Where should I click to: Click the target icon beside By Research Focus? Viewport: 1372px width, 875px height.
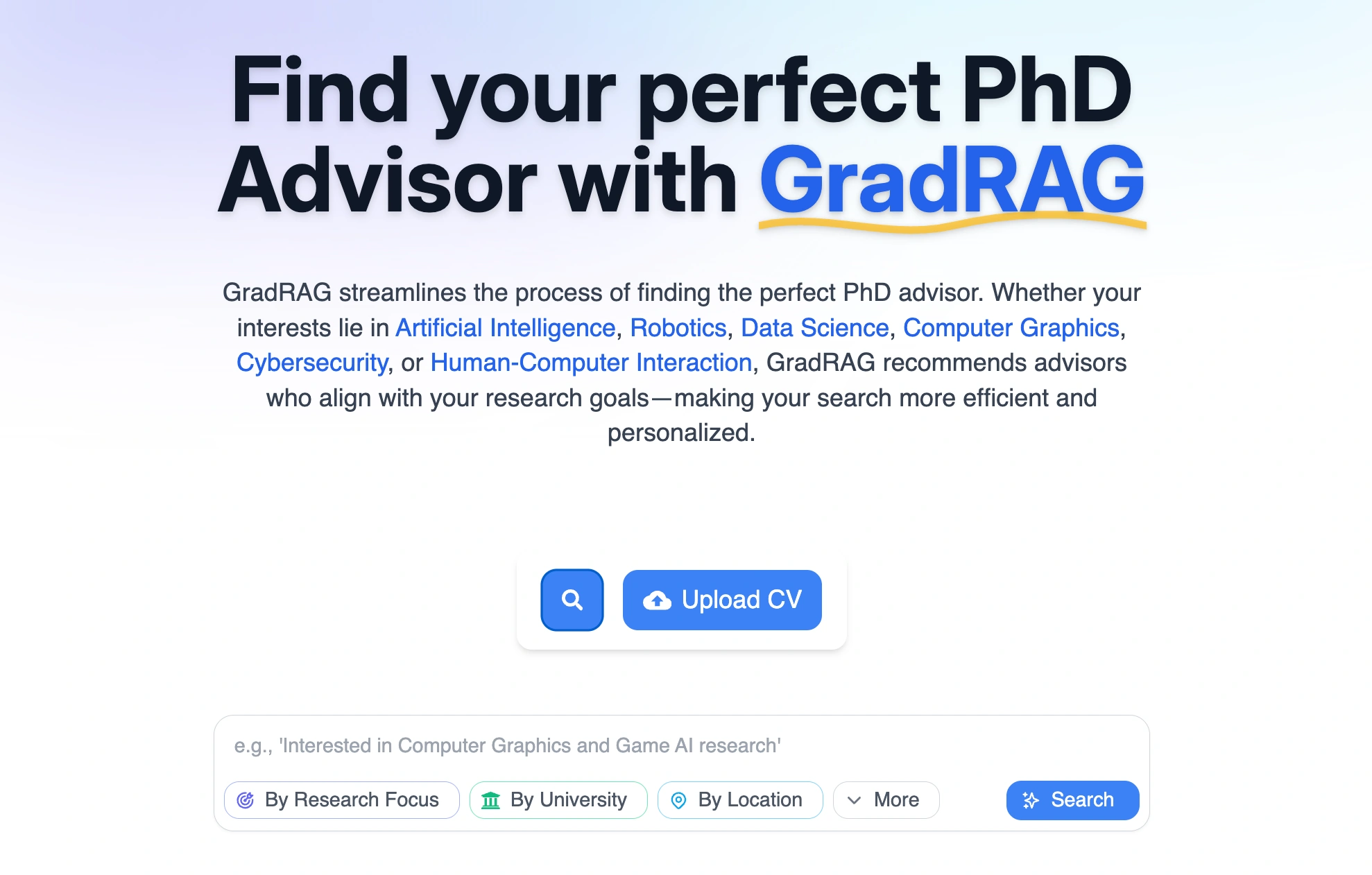tap(246, 799)
